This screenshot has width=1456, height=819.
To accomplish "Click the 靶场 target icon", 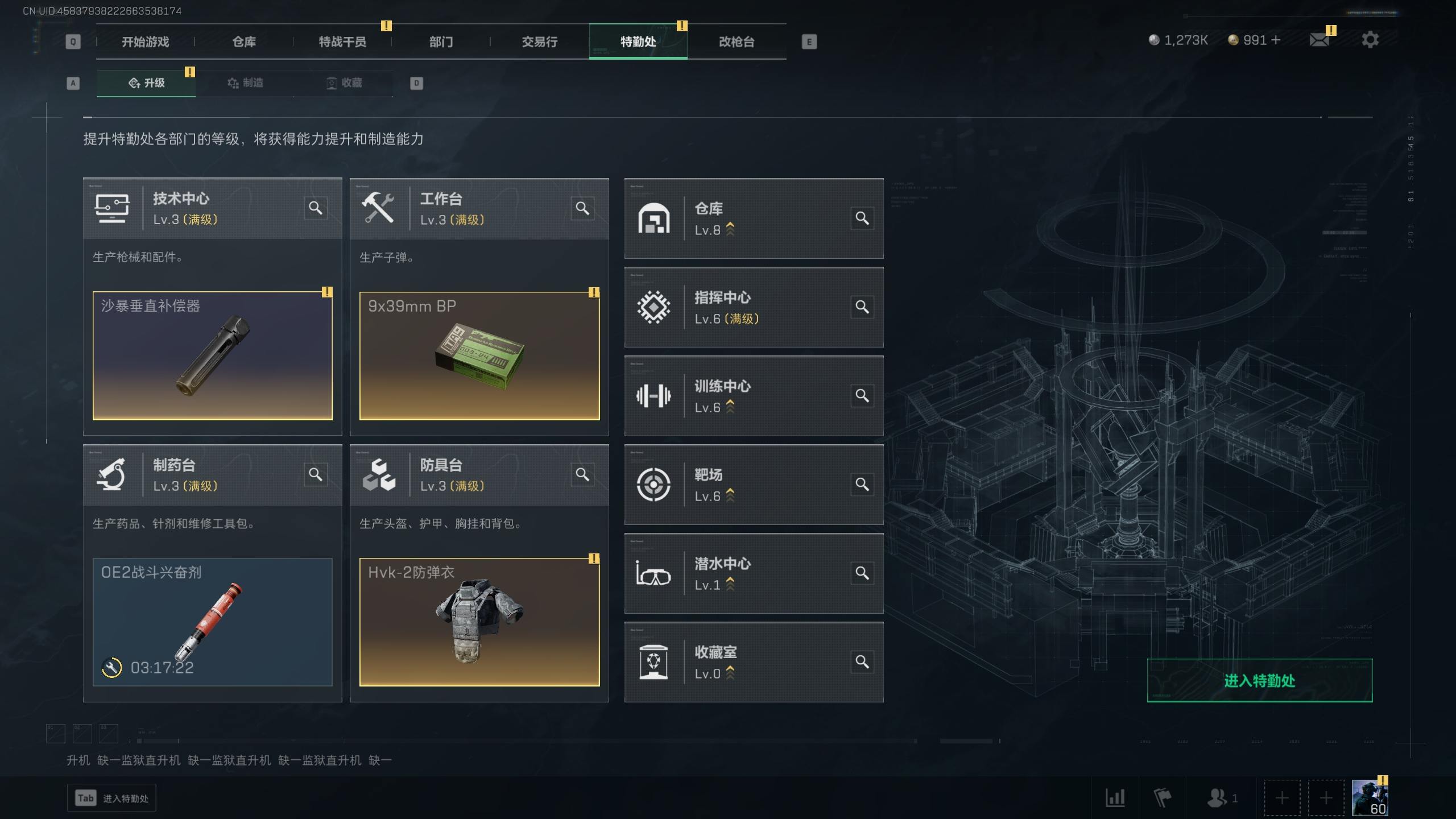I will [653, 485].
